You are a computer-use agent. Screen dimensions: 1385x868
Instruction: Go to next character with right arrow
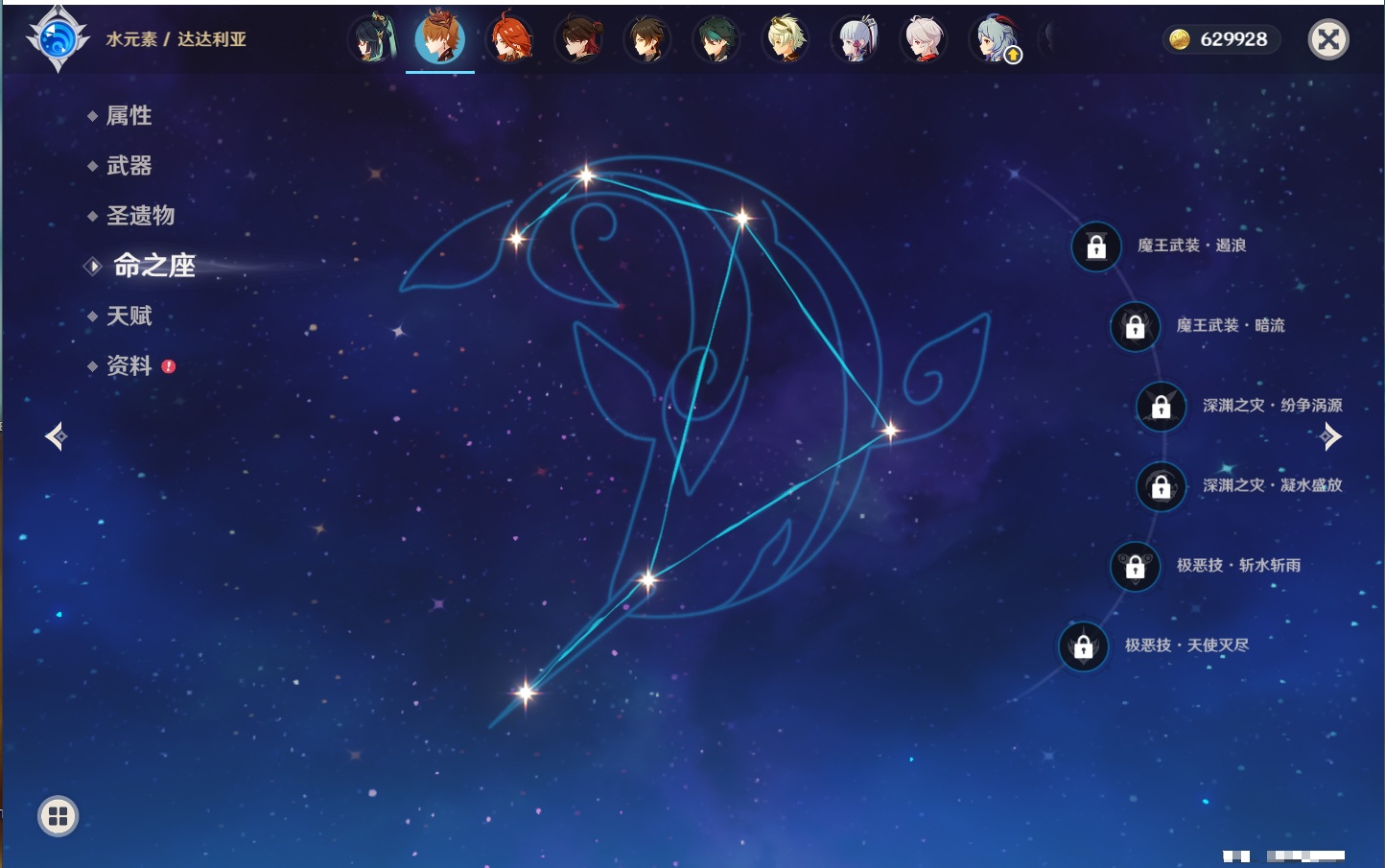click(1330, 436)
